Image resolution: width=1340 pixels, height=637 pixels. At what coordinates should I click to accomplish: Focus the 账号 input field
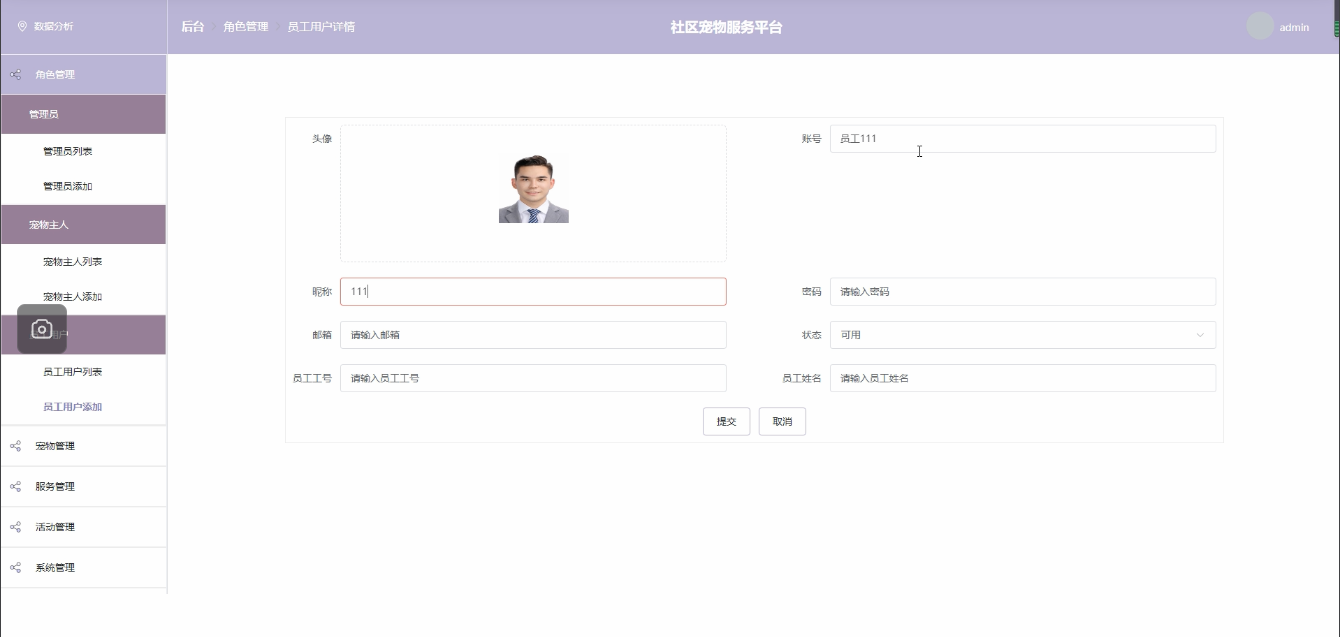coord(1023,139)
